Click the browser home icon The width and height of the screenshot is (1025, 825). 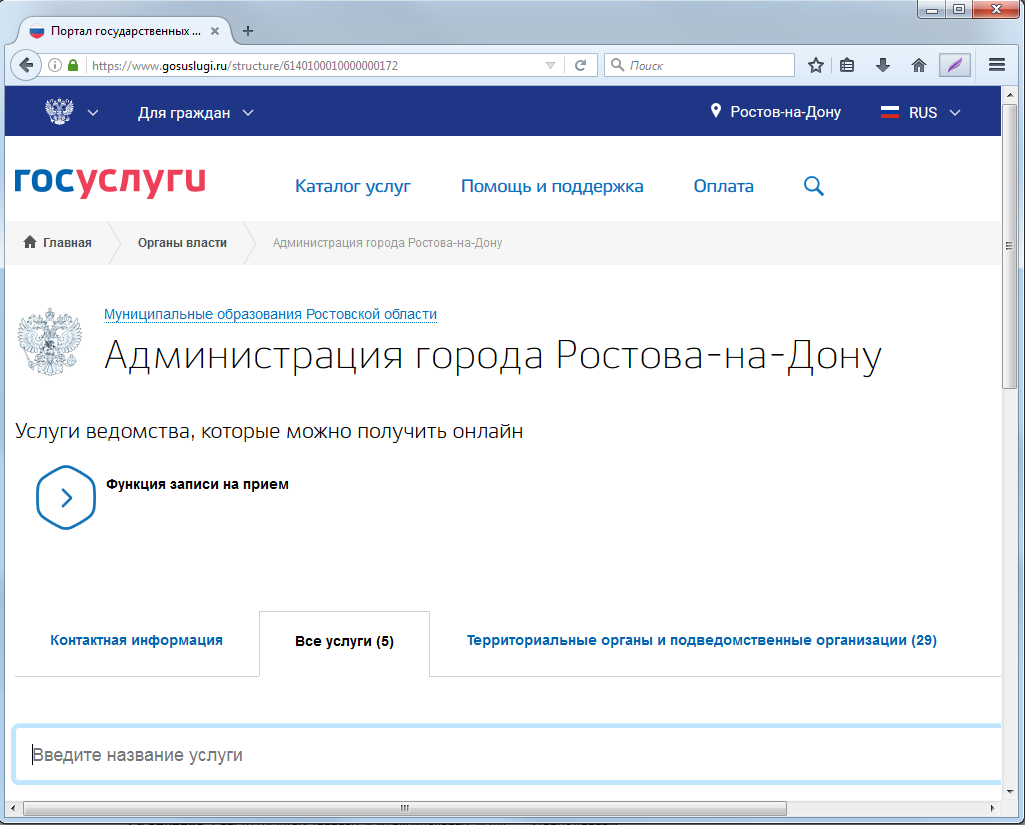tap(918, 65)
